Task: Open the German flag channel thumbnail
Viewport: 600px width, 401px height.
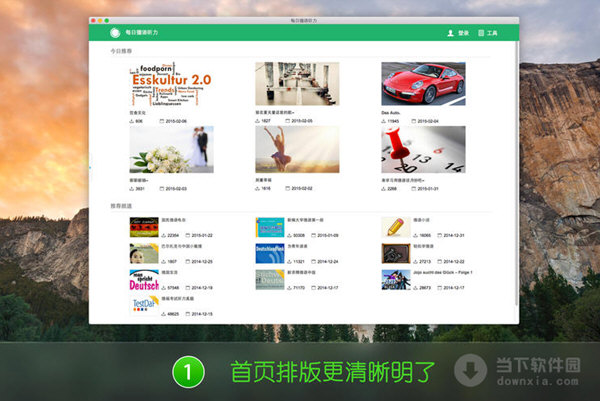Action: (144, 227)
